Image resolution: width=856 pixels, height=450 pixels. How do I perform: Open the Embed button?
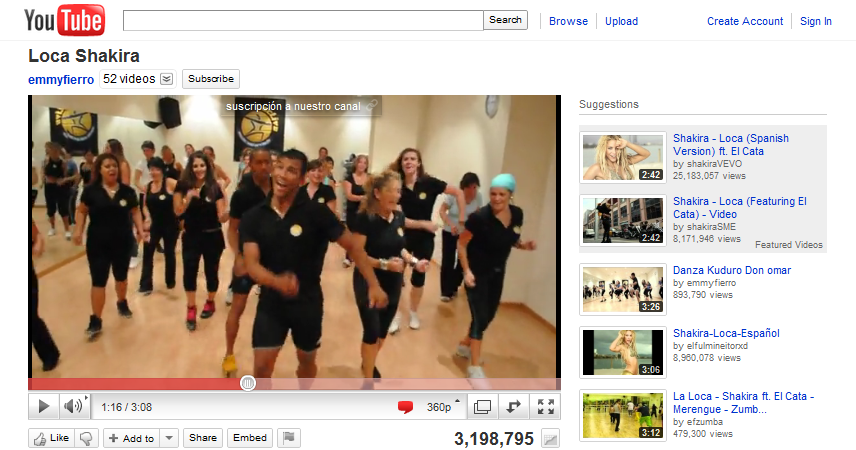(250, 437)
